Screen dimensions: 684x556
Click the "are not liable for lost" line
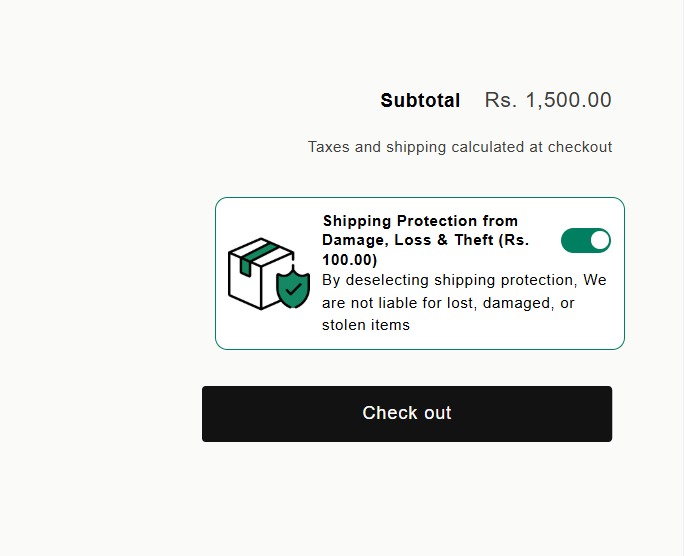pyautogui.click(x=448, y=303)
